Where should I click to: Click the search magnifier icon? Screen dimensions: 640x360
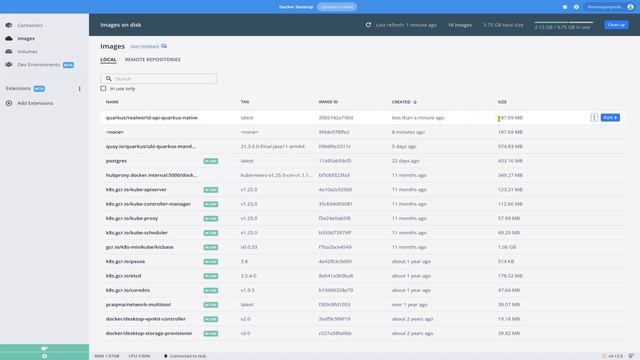[x=109, y=79]
